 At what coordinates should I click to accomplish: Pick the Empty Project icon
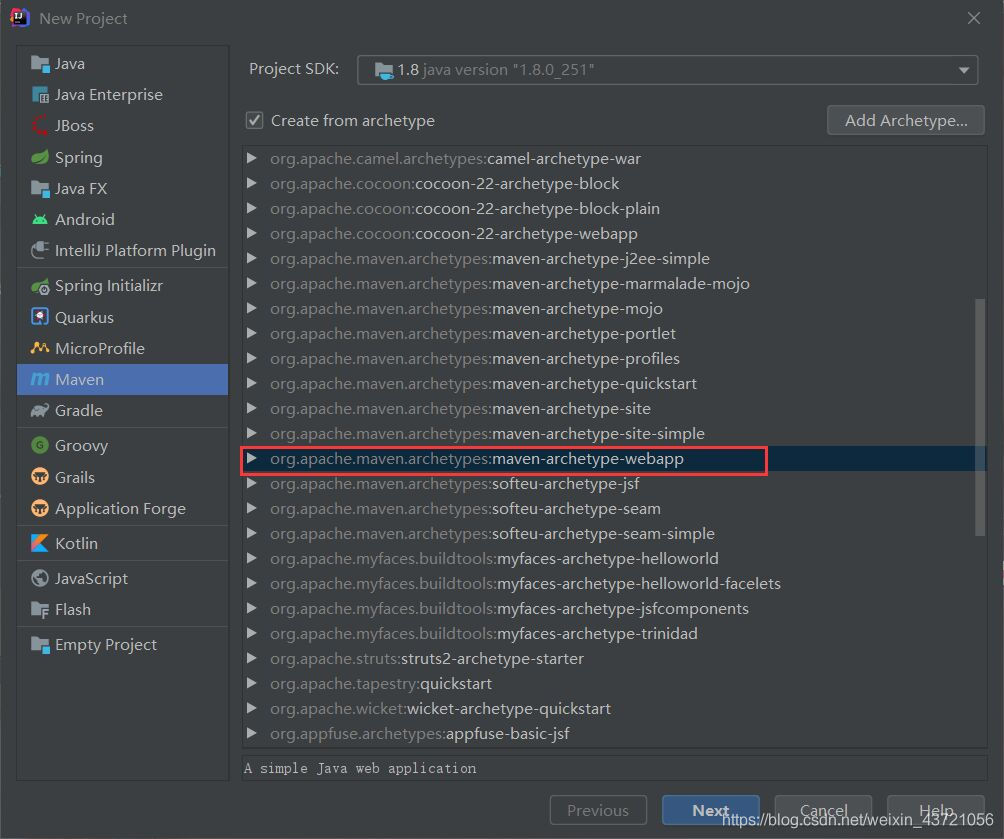pyautogui.click(x=40, y=645)
